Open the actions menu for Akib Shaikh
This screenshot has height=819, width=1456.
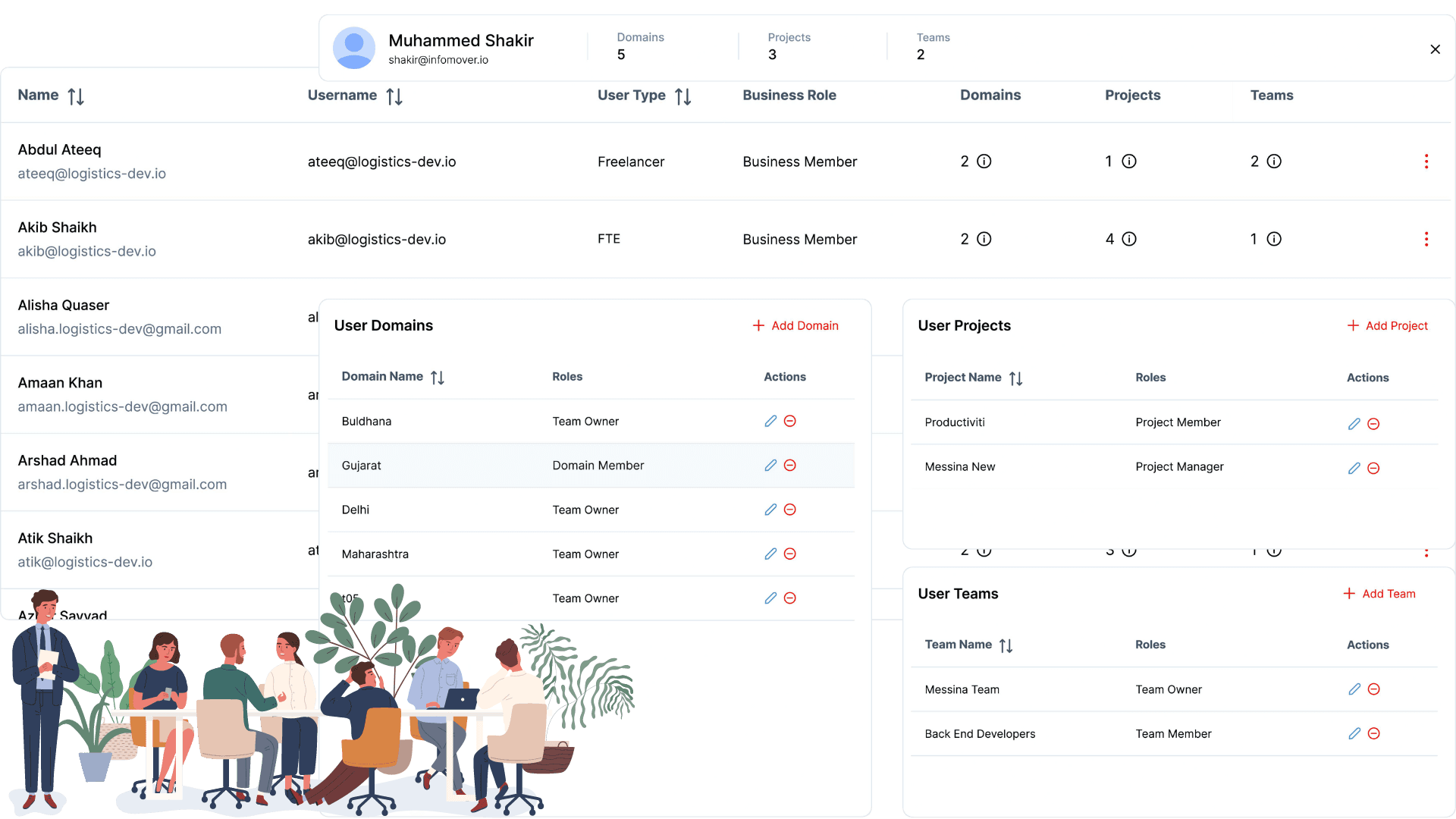click(x=1426, y=239)
